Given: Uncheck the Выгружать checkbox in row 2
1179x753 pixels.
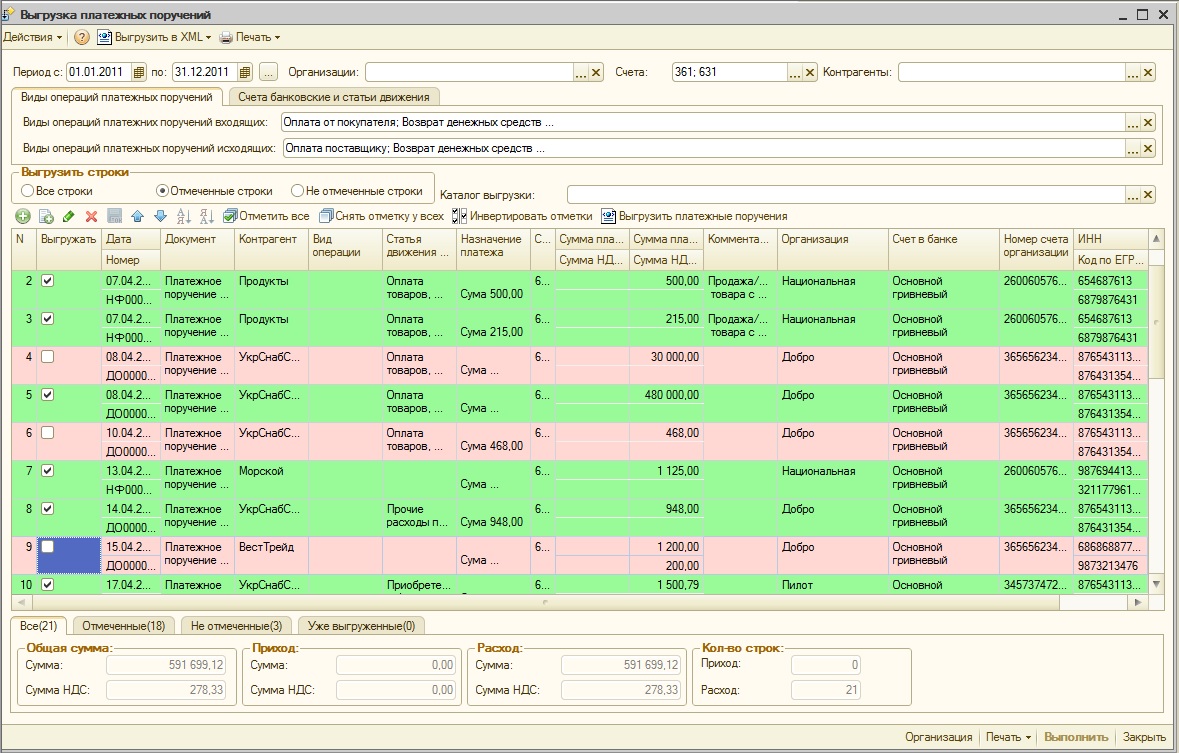Looking at the screenshot, I should 47,281.
